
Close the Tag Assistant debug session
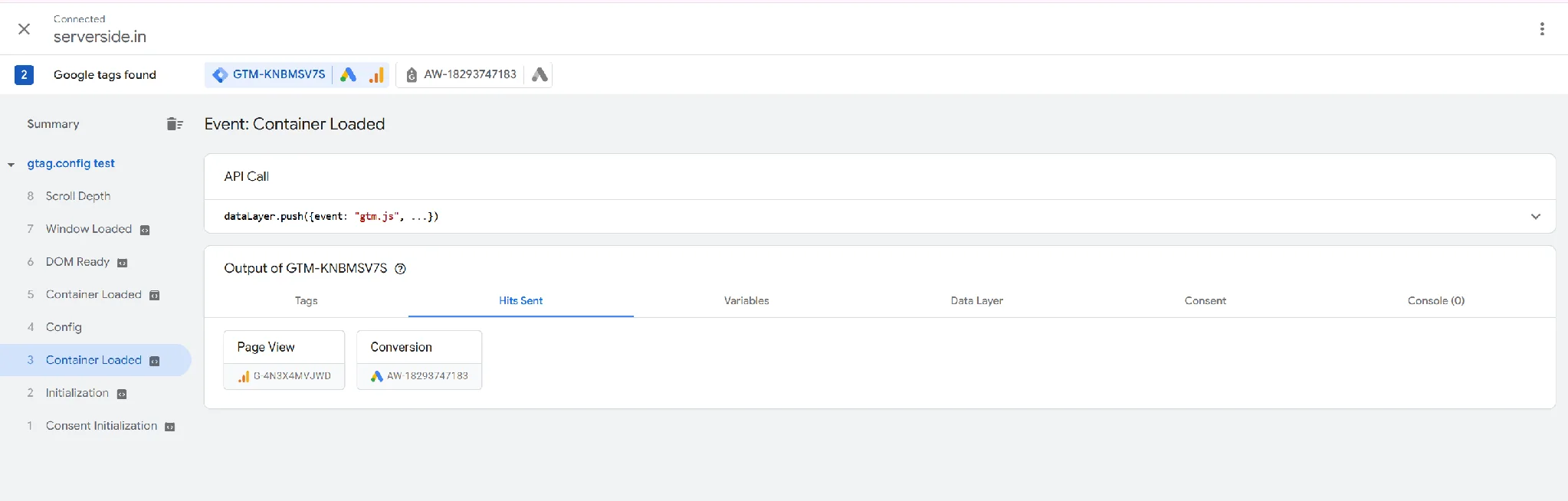pos(25,29)
